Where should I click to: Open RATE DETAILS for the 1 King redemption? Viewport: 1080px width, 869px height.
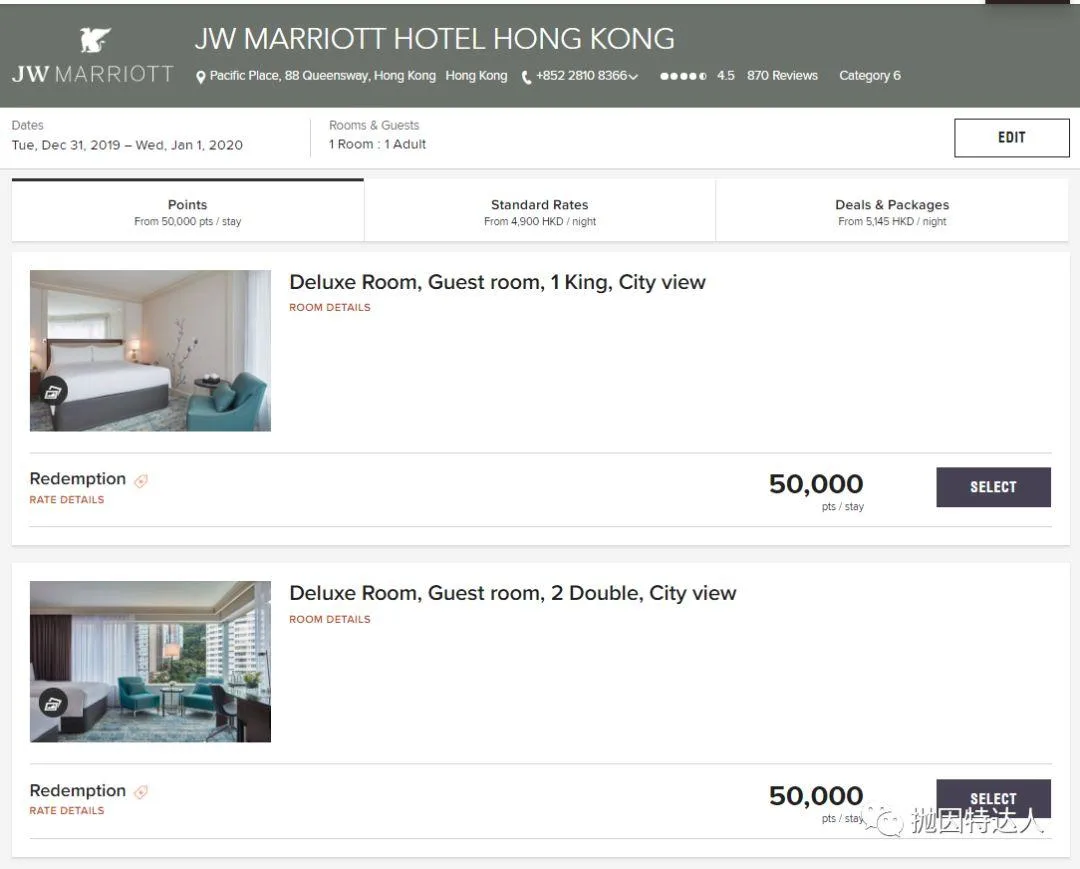pyautogui.click(x=67, y=499)
